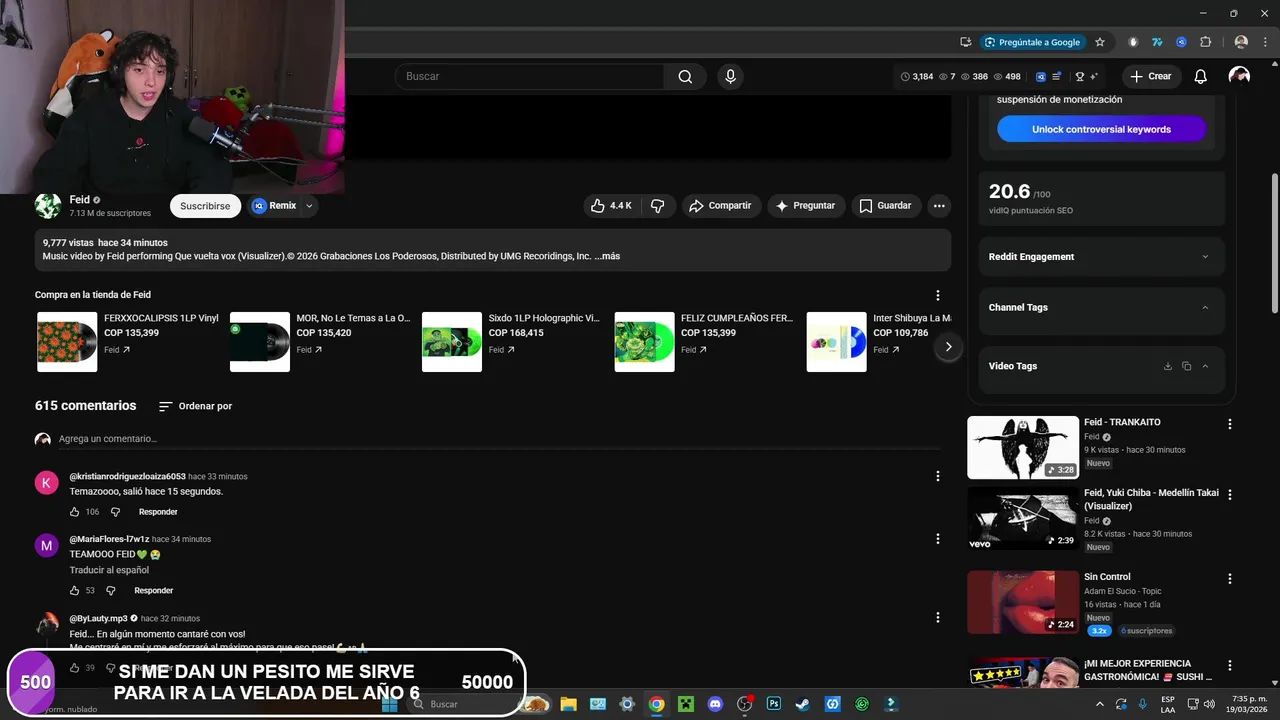The width and height of the screenshot is (1280, 720).
Task: Save the video with Guardar
Action: [886, 205]
